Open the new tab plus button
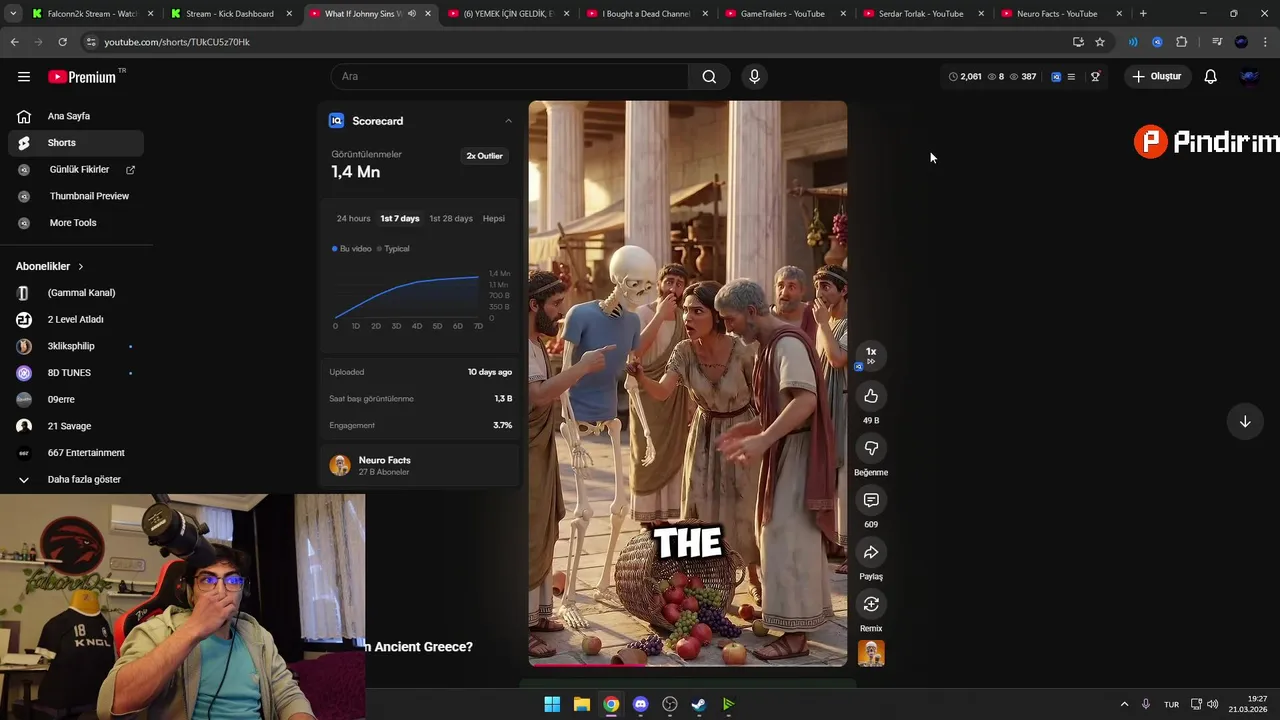Viewport: 1280px width, 720px height. pos(1143,14)
